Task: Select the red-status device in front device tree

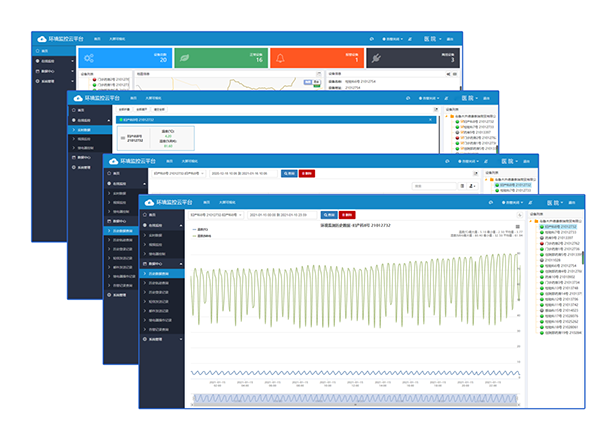Action: (560, 243)
